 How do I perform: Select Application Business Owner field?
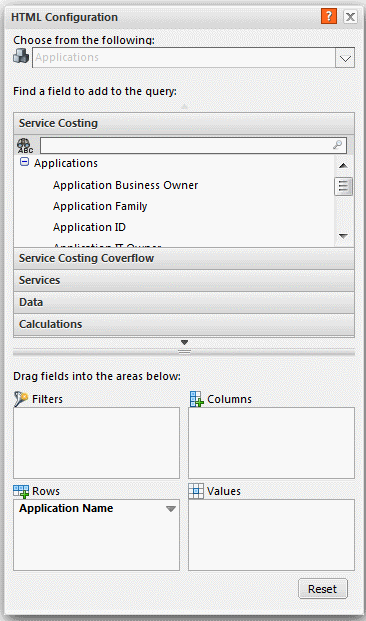126,185
